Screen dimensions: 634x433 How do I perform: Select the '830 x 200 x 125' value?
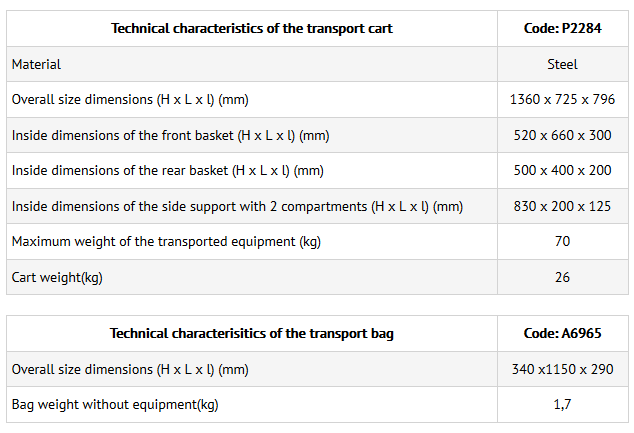point(562,206)
